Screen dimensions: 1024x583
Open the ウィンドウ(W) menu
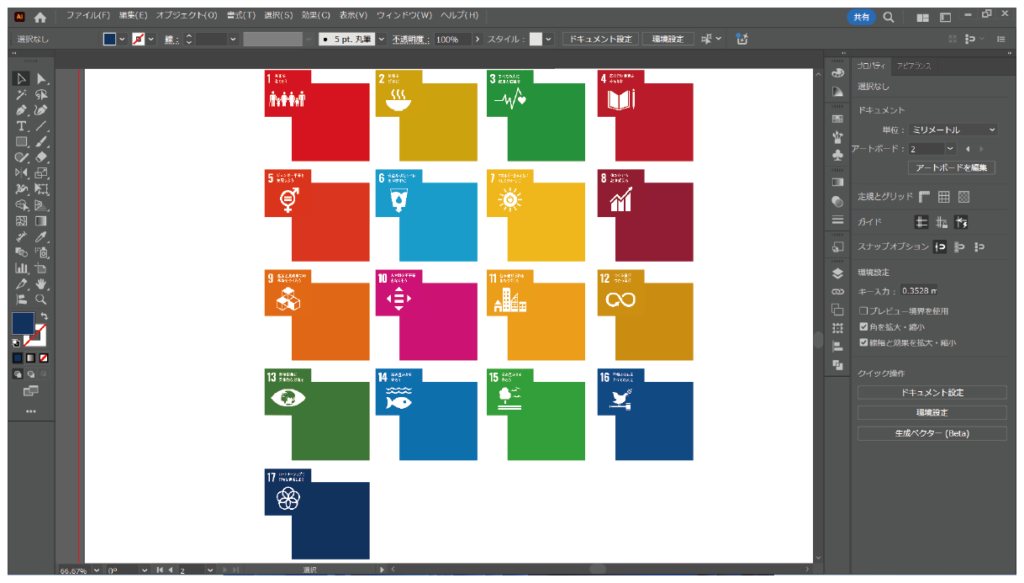(x=404, y=15)
